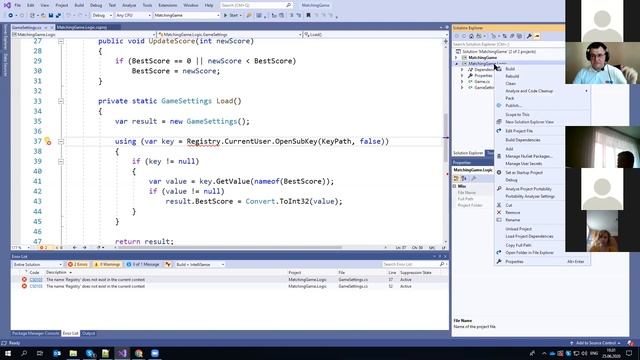
Task: Open the Entire Solution scope dropdown
Action: 37,264
